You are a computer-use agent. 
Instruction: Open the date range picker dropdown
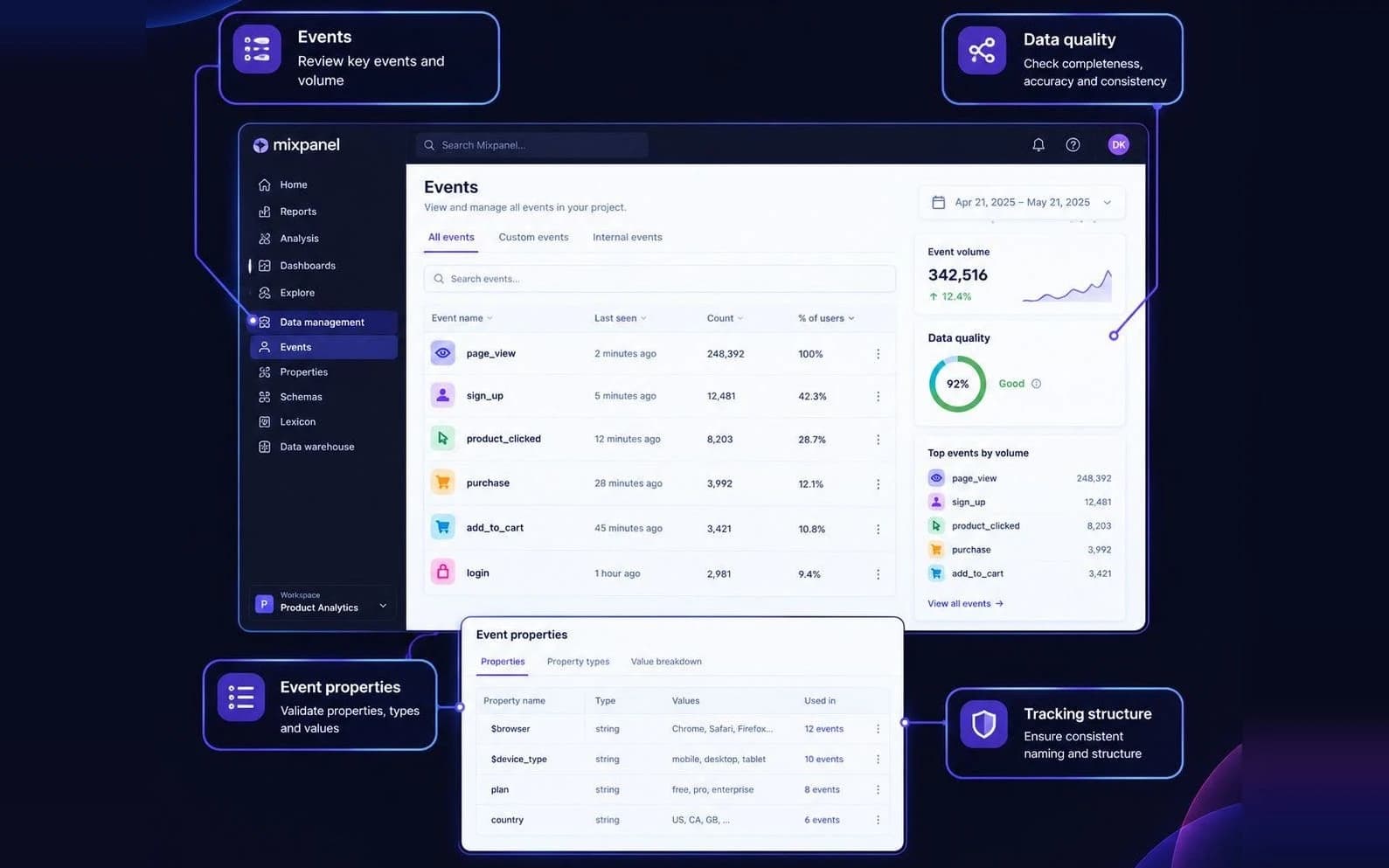[1022, 202]
